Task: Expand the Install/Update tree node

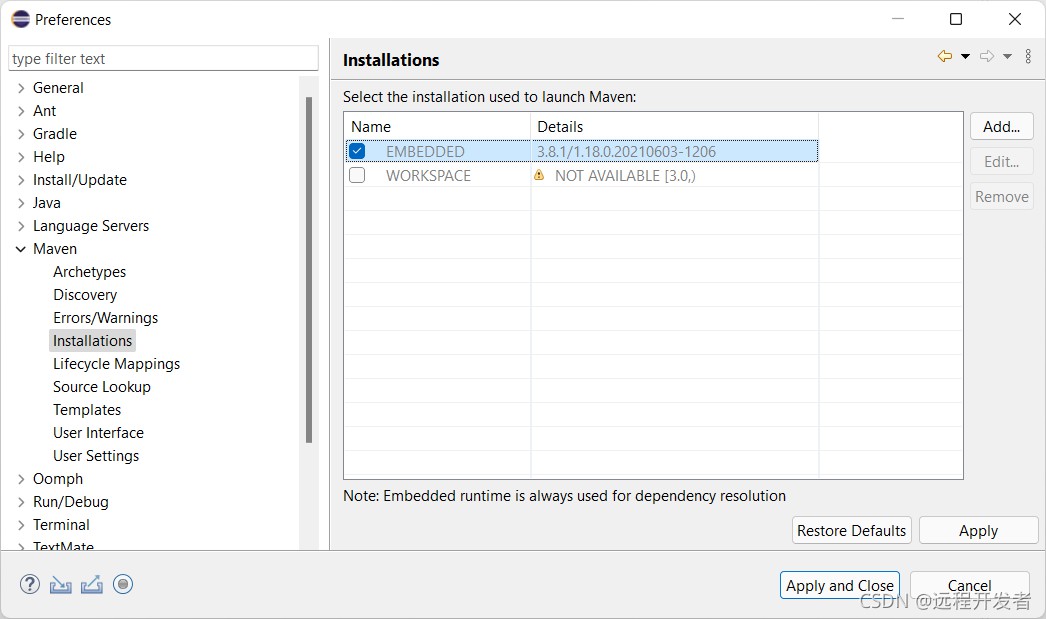Action: [21, 180]
